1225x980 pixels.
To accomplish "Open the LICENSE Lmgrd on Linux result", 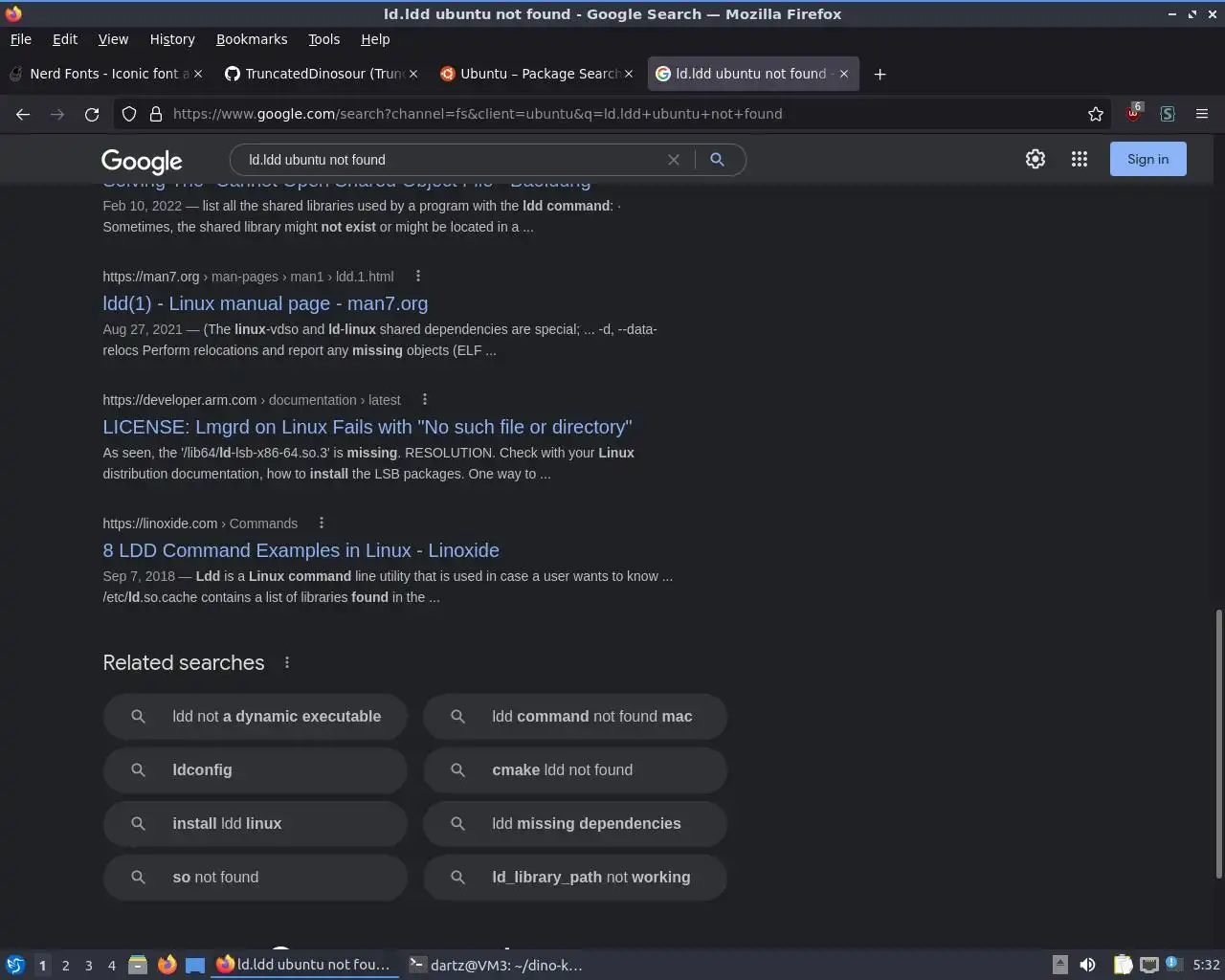I will tap(367, 427).
